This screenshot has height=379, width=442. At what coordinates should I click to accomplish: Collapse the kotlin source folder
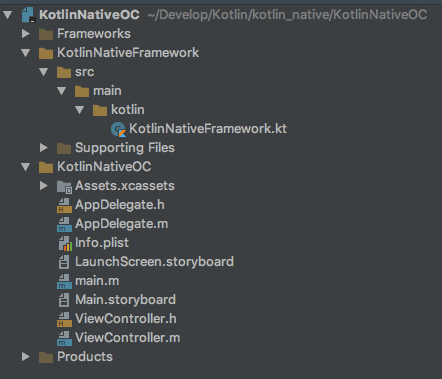click(80, 110)
